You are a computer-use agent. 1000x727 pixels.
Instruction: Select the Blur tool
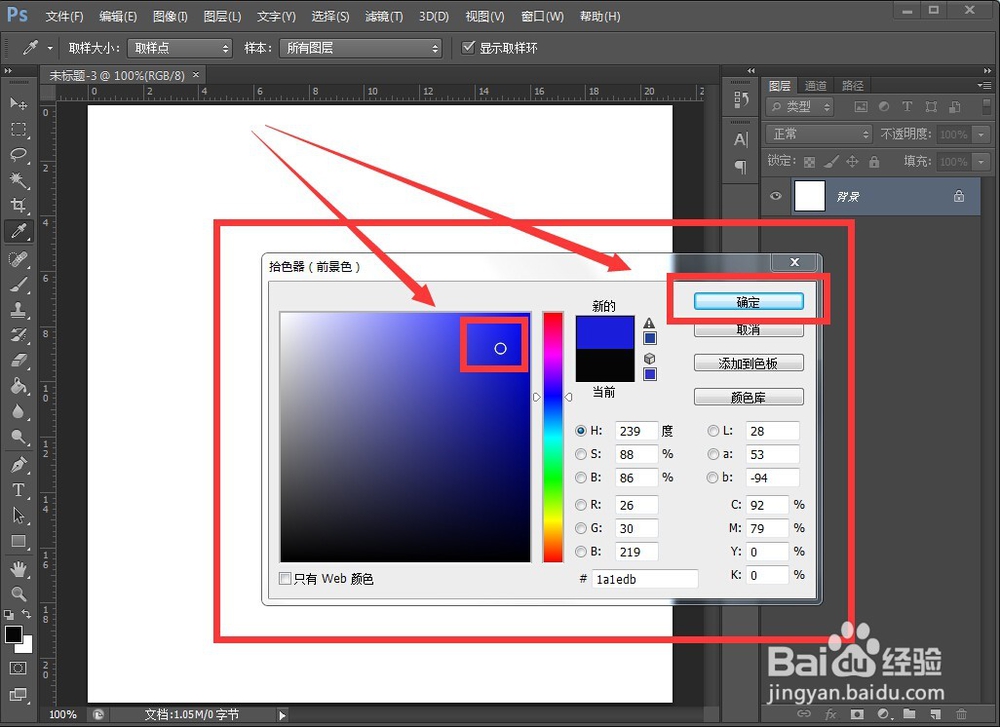coord(18,411)
